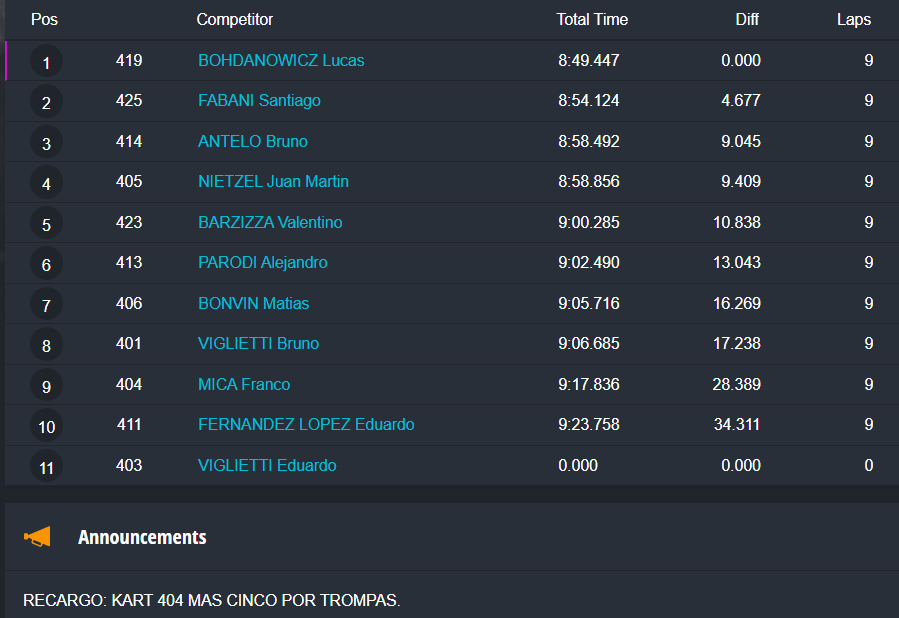The width and height of the screenshot is (899, 618).
Task: Open competitor BOHDANOWICZ Lucas
Action: [281, 60]
